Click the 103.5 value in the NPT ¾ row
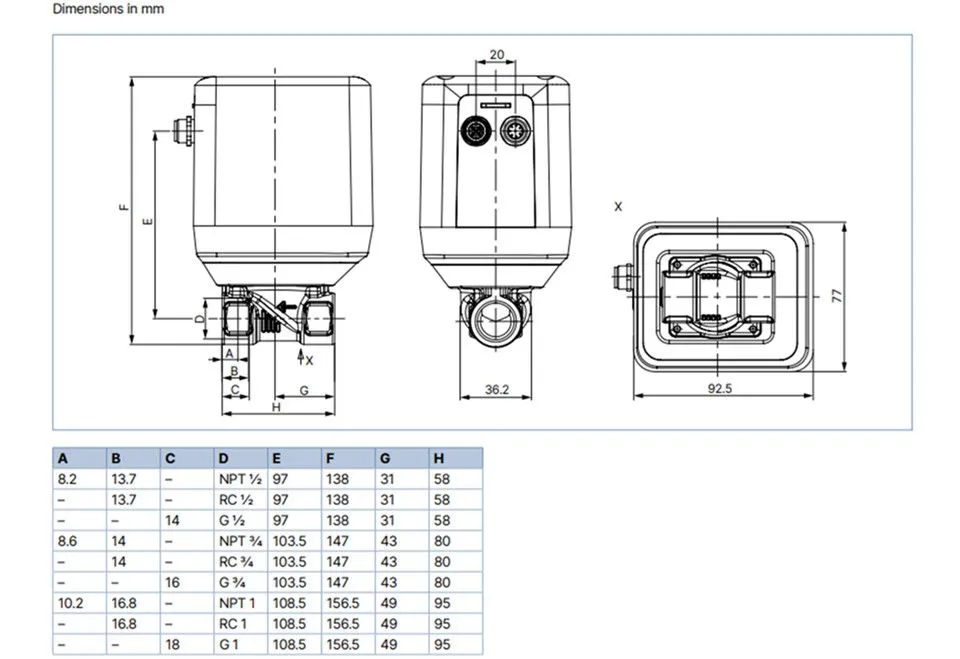 pyautogui.click(x=289, y=541)
